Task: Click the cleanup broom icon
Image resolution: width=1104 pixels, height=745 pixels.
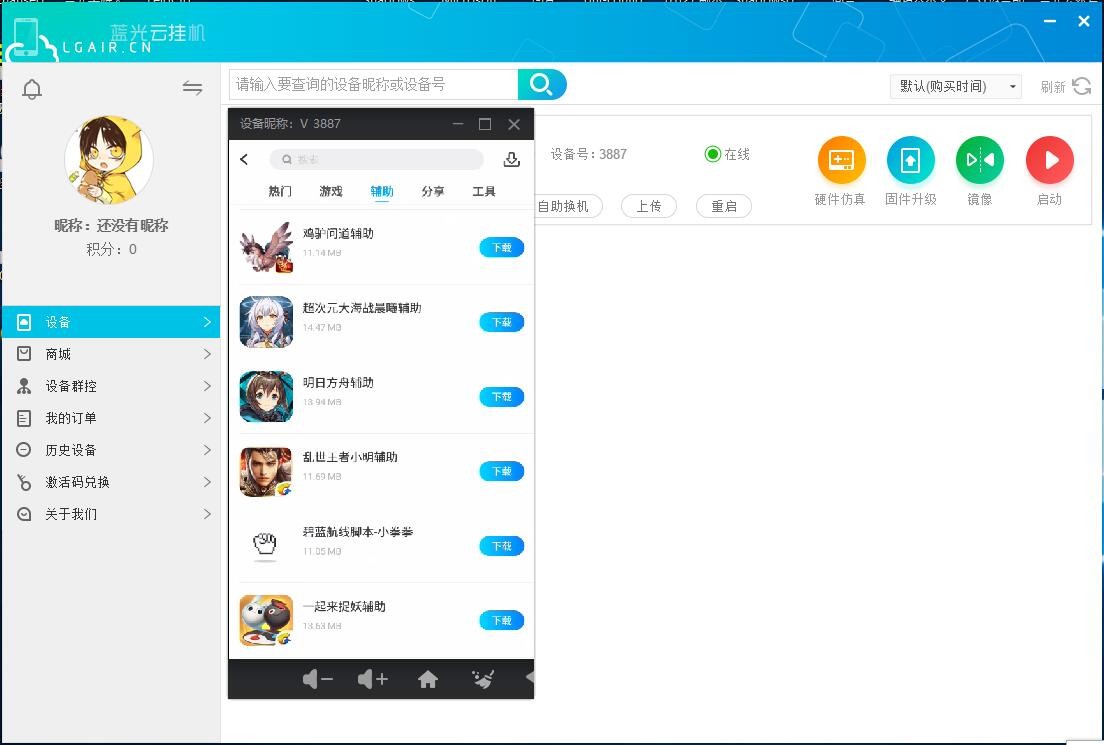Action: [483, 679]
